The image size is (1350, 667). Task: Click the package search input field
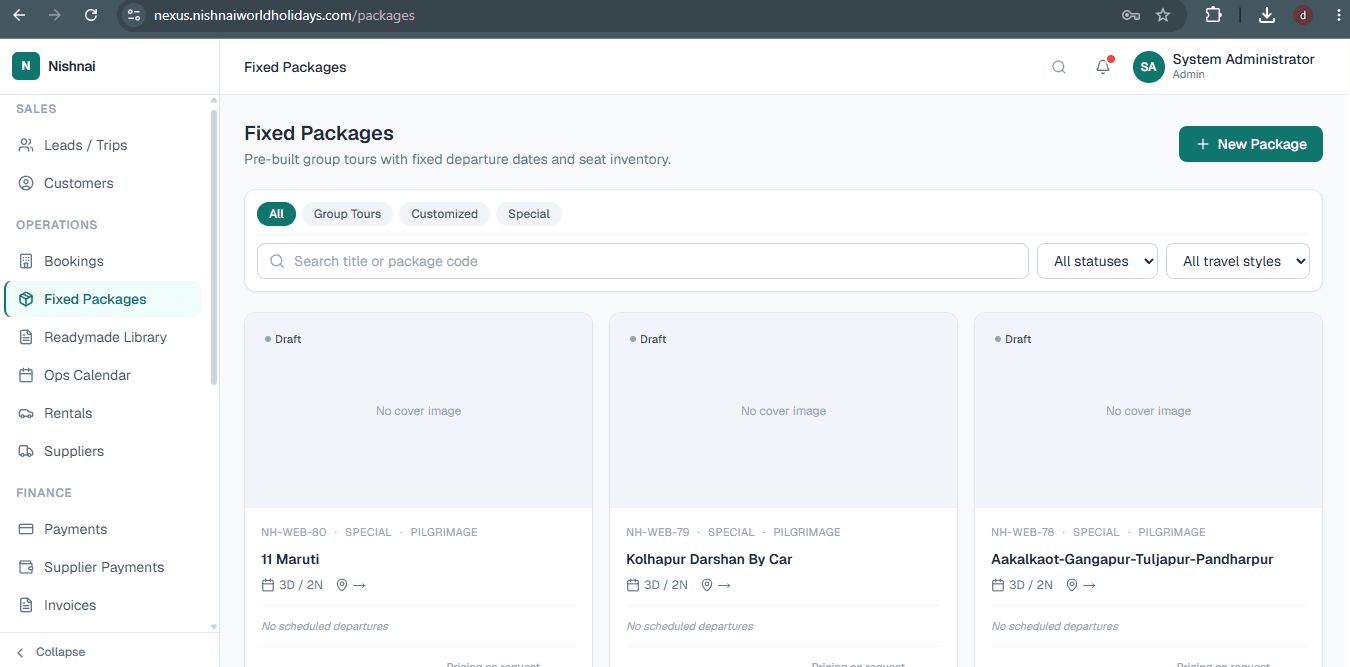[643, 261]
